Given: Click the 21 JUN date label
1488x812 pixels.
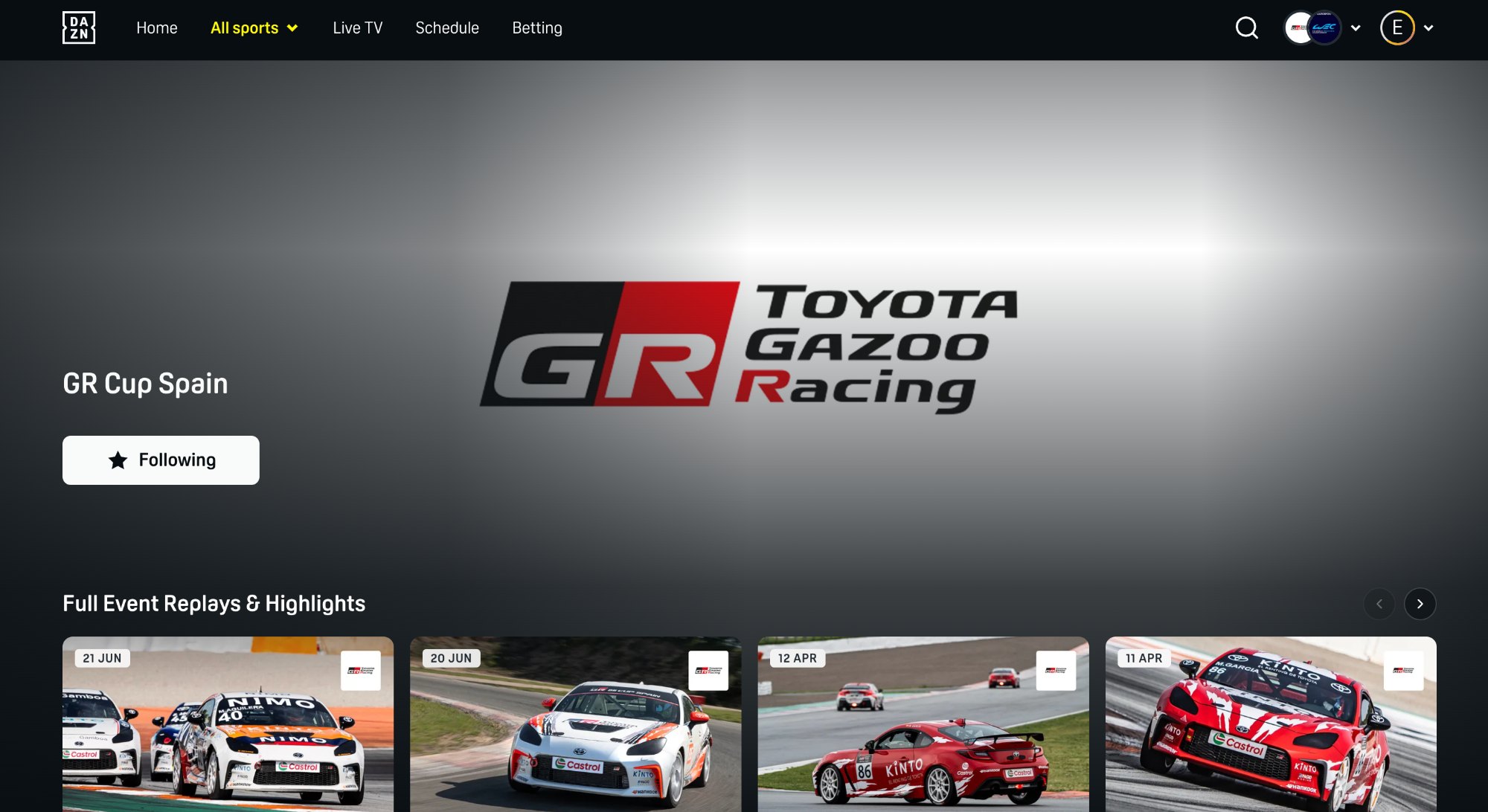Looking at the screenshot, I should point(102,658).
